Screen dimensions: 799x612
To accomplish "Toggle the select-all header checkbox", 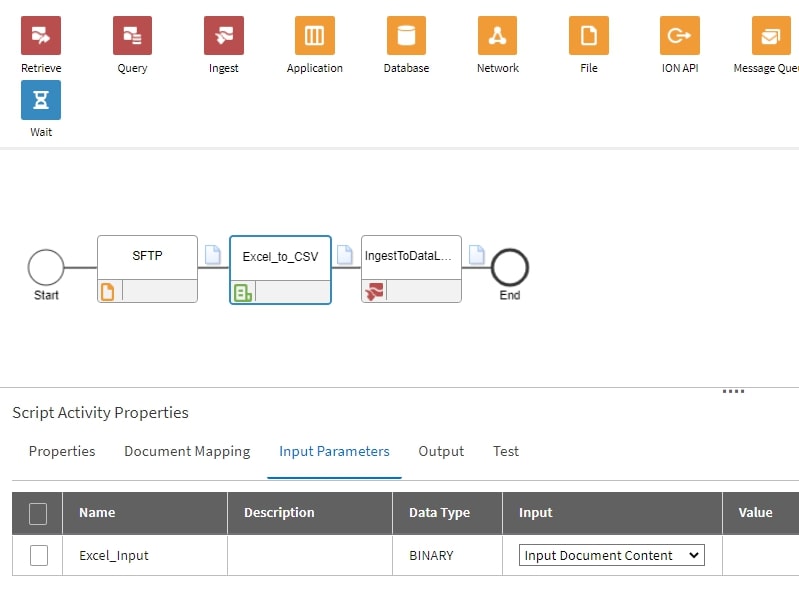I will click(x=38, y=513).
